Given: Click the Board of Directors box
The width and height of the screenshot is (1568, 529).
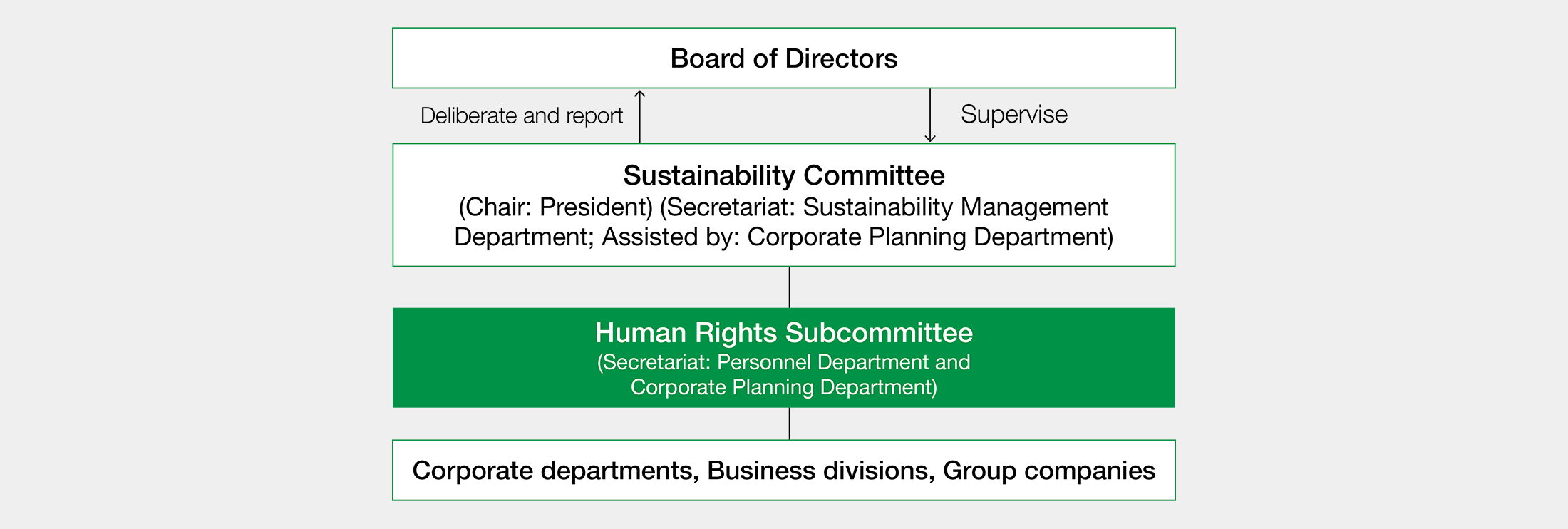Looking at the screenshot, I should (783, 58).
